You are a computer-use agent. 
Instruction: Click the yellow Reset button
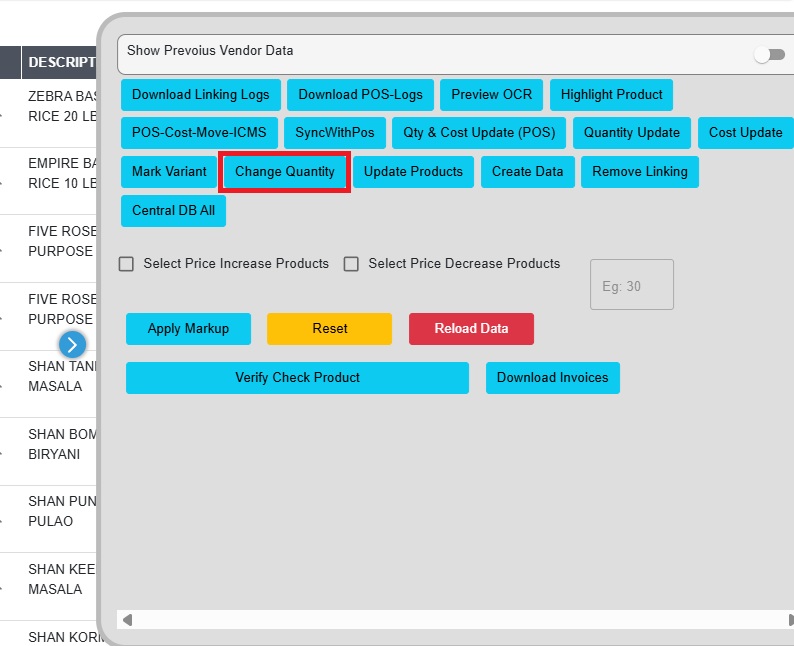329,329
